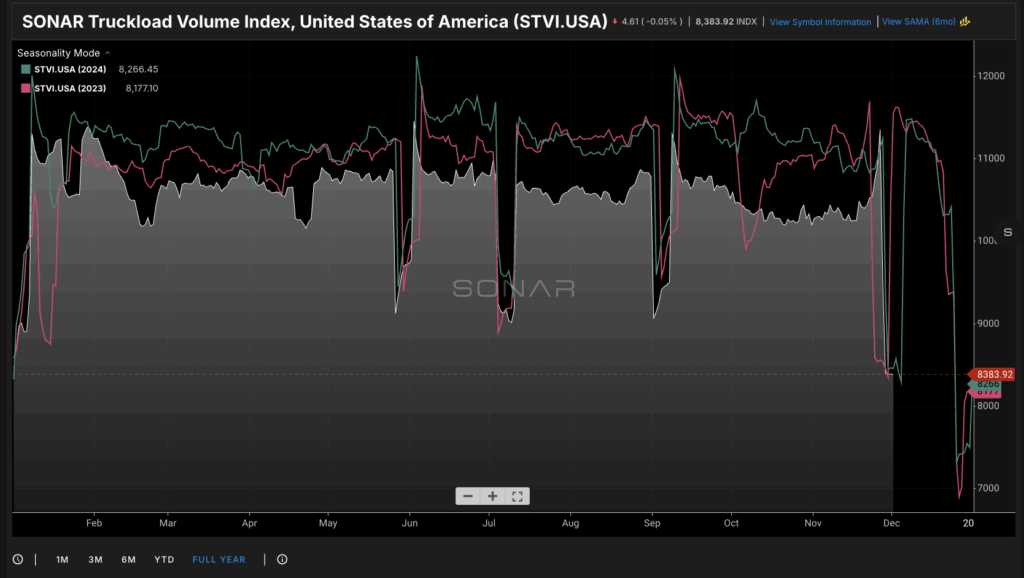Collapse the Seasonality Mode legend chevron

pyautogui.click(x=107, y=52)
